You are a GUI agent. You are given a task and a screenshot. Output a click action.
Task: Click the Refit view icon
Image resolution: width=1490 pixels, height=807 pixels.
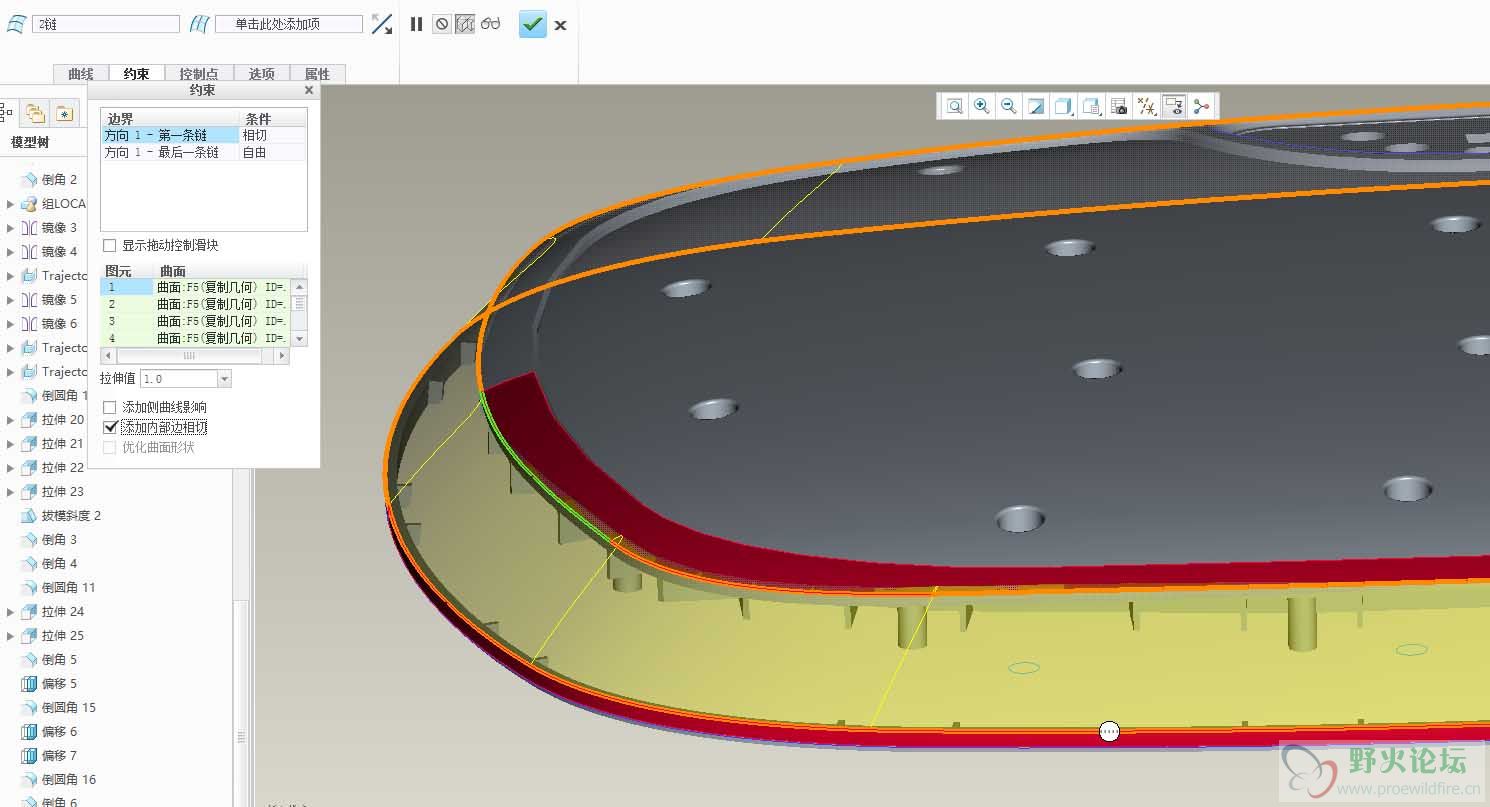(955, 106)
